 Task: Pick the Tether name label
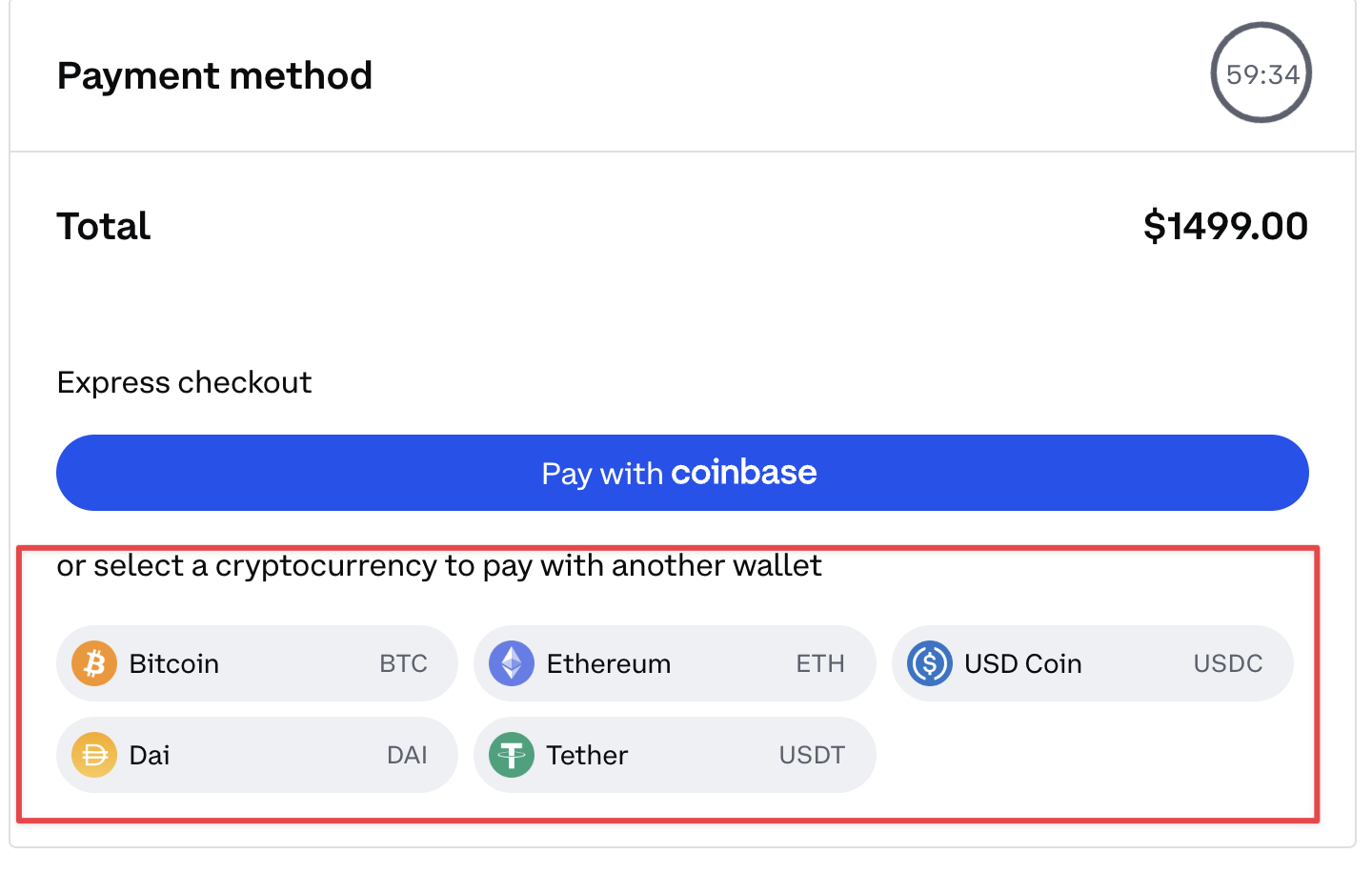[587, 755]
